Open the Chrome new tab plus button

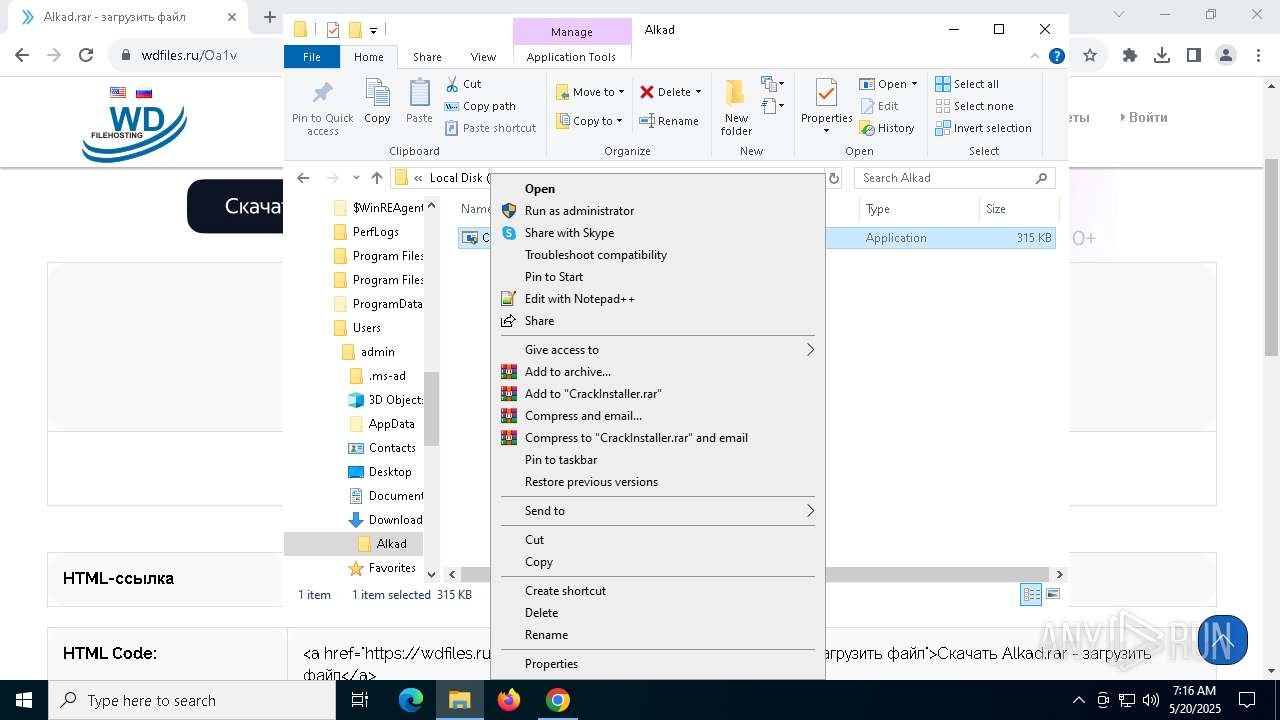point(270,17)
